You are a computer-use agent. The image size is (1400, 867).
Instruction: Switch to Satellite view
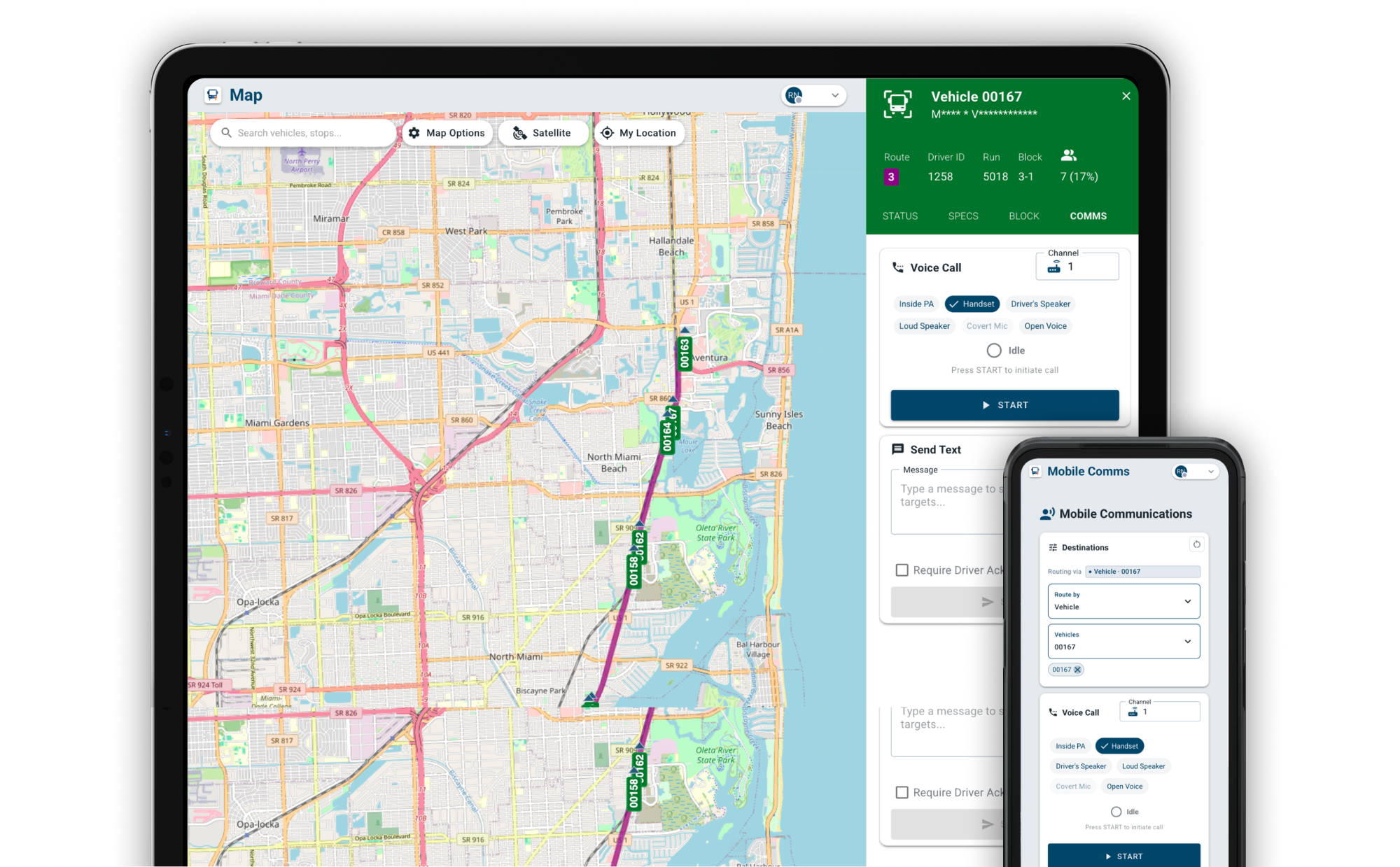542,133
